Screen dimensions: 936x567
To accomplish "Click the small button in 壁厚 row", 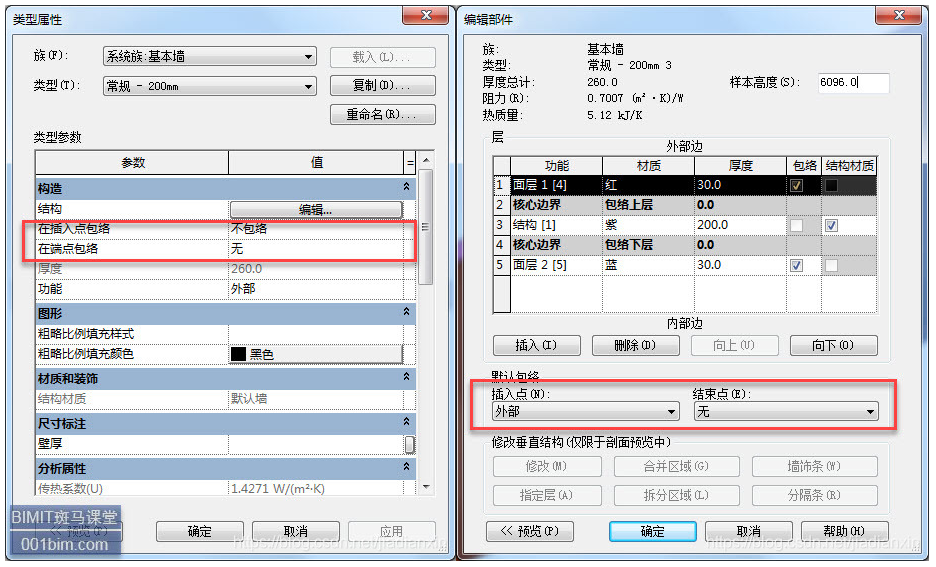I will [x=410, y=445].
